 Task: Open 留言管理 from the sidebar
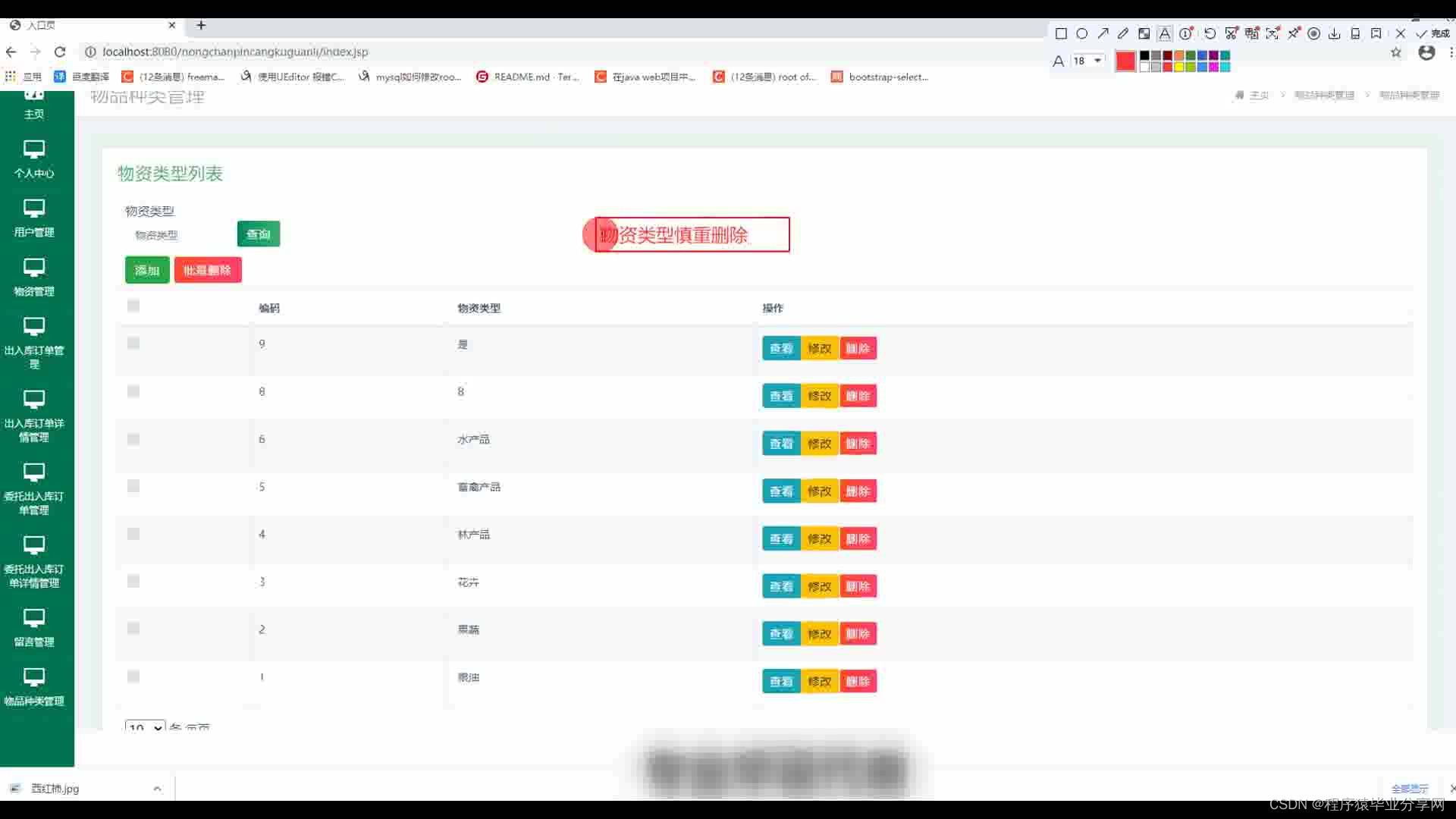click(x=34, y=628)
